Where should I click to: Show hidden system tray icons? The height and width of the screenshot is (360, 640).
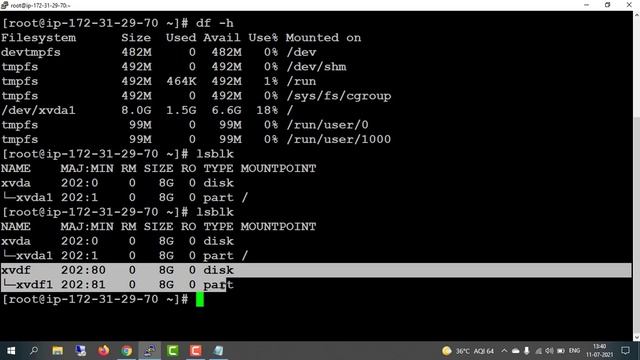[x=504, y=351]
